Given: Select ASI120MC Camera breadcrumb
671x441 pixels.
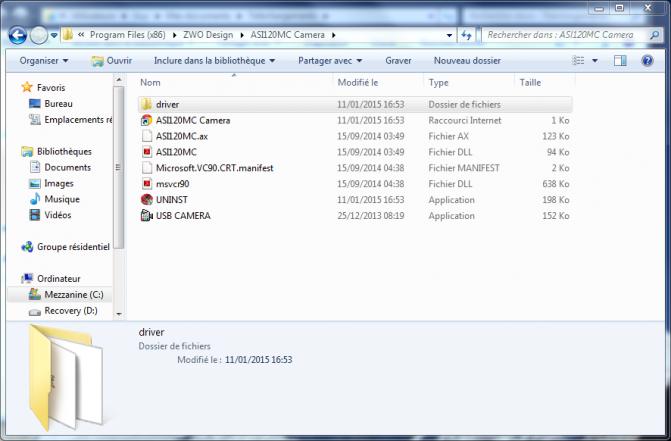Looking at the screenshot, I should point(288,35).
